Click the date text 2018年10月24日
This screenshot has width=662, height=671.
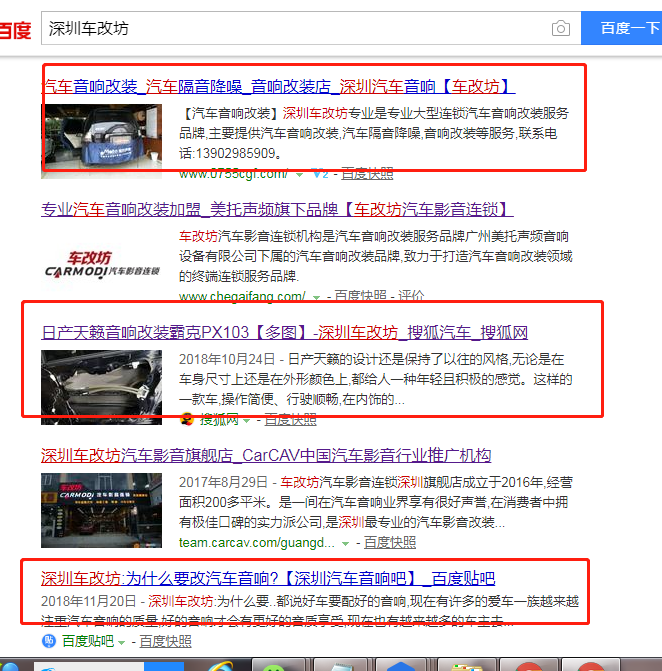click(227, 359)
